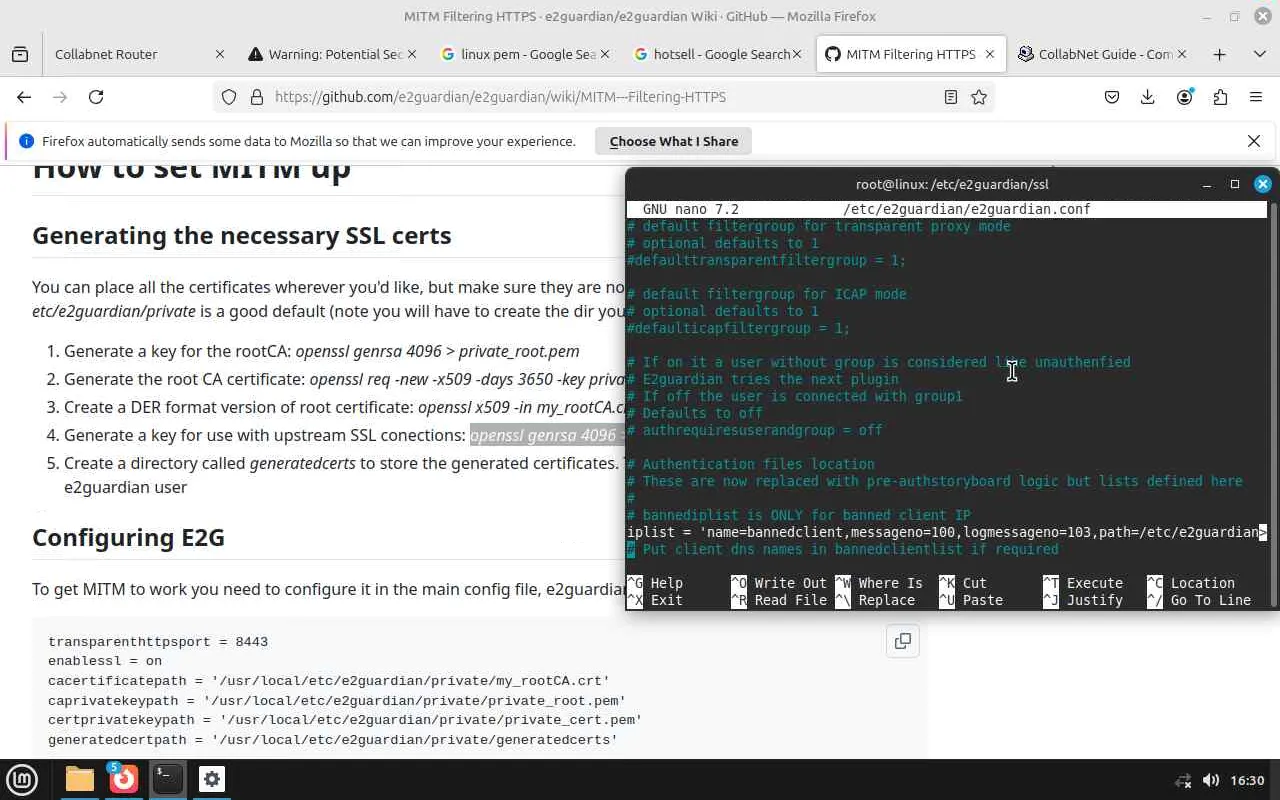Close the linux pem Google Search tab
Screen dimensions: 1280x800
tap(603, 54)
